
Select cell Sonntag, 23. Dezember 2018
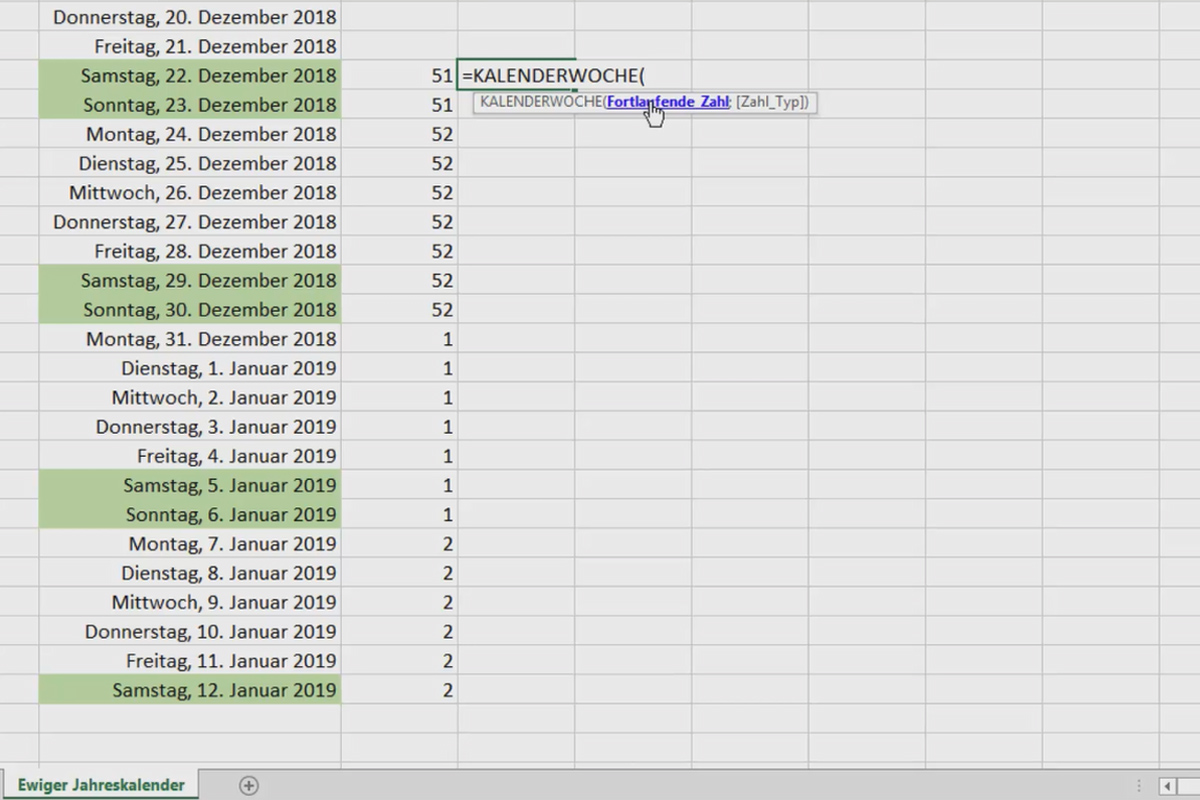(x=190, y=105)
